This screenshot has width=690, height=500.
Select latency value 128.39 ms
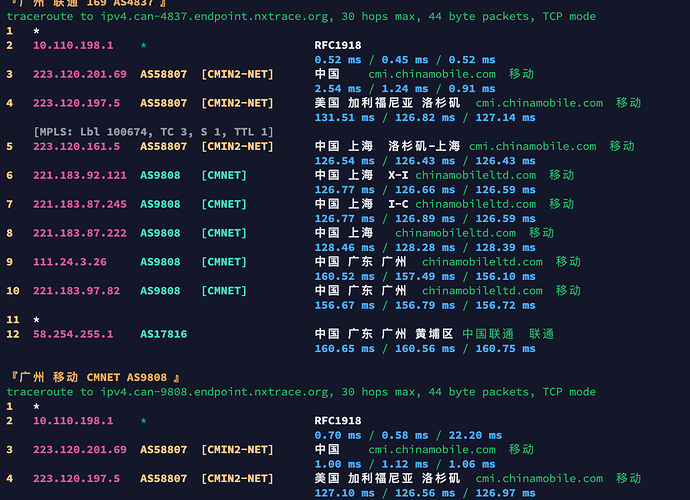(506, 248)
